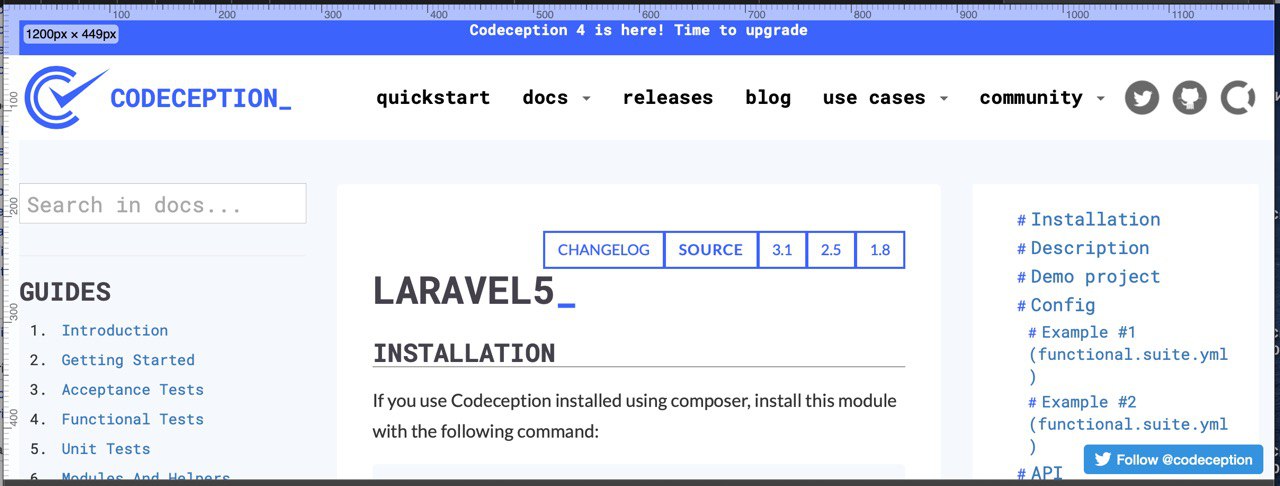Open the Functional Tests guide
The width and height of the screenshot is (1280, 486).
133,419
